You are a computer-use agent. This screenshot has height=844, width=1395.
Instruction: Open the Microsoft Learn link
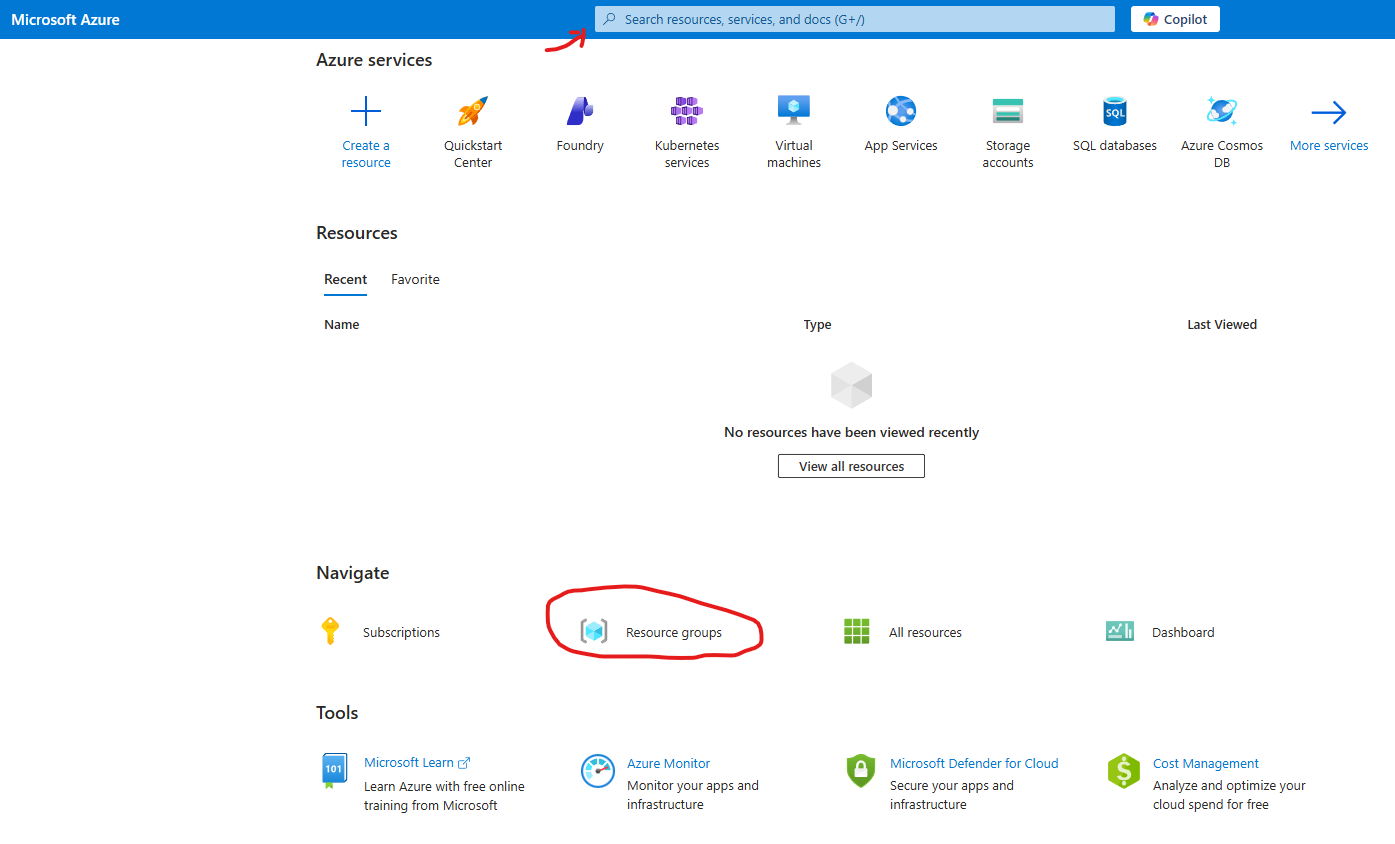pos(409,763)
